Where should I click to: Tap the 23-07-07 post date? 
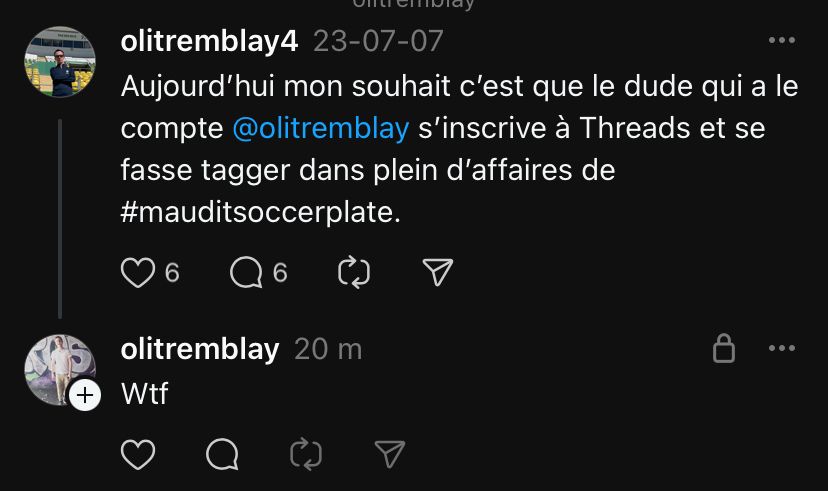(378, 41)
